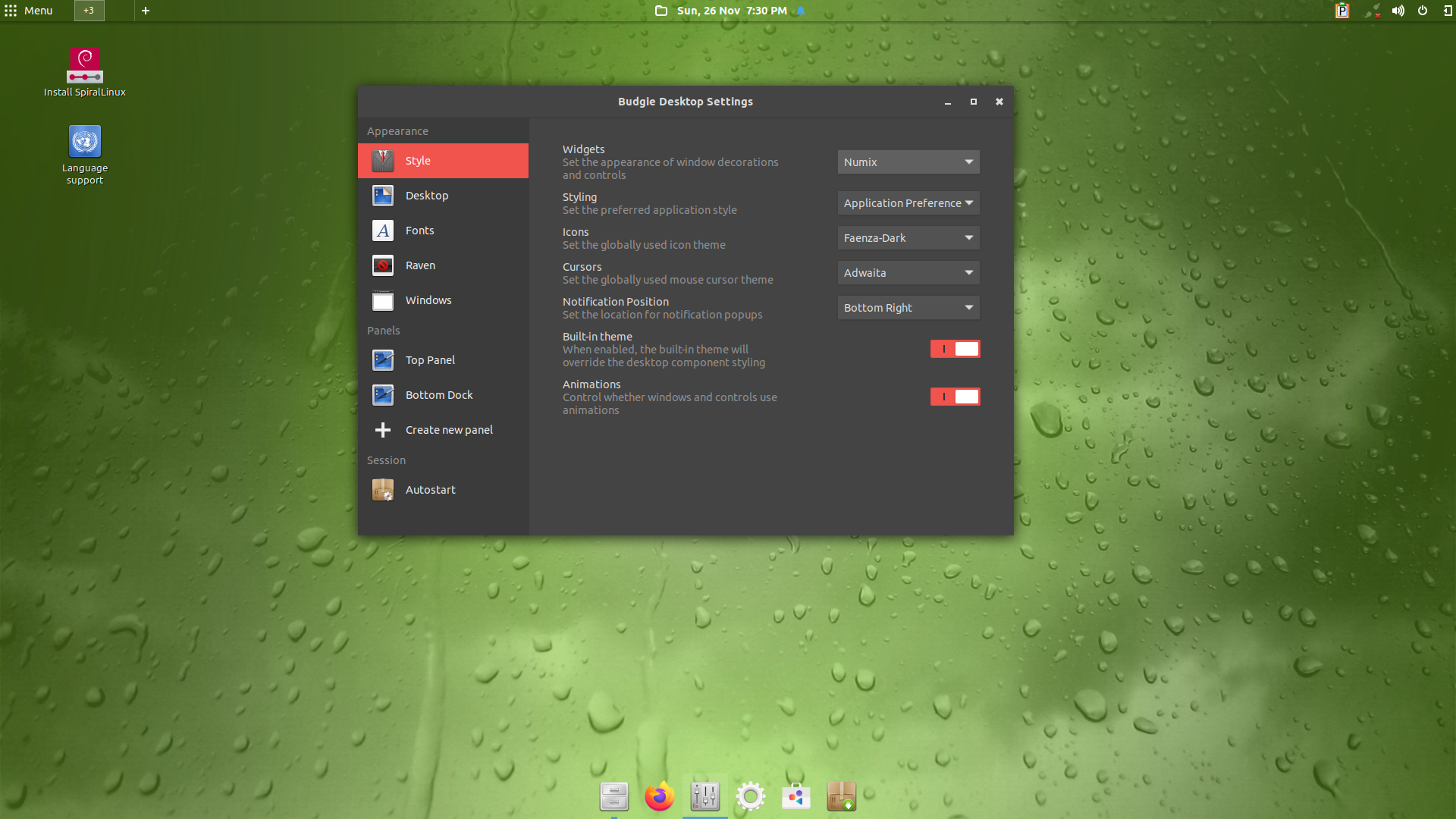
Task: Open the file manager dock icon
Action: click(613, 796)
